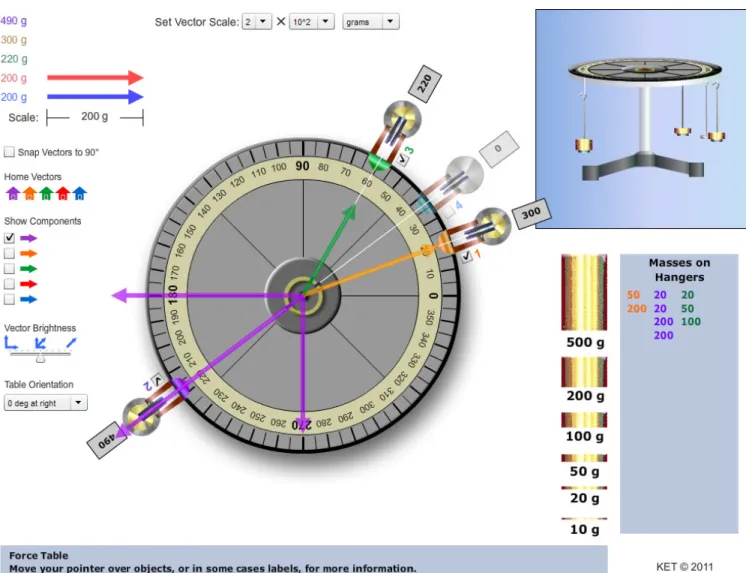Click the Masses on Hangers heading
This screenshot has height=573, width=746.
679,270
